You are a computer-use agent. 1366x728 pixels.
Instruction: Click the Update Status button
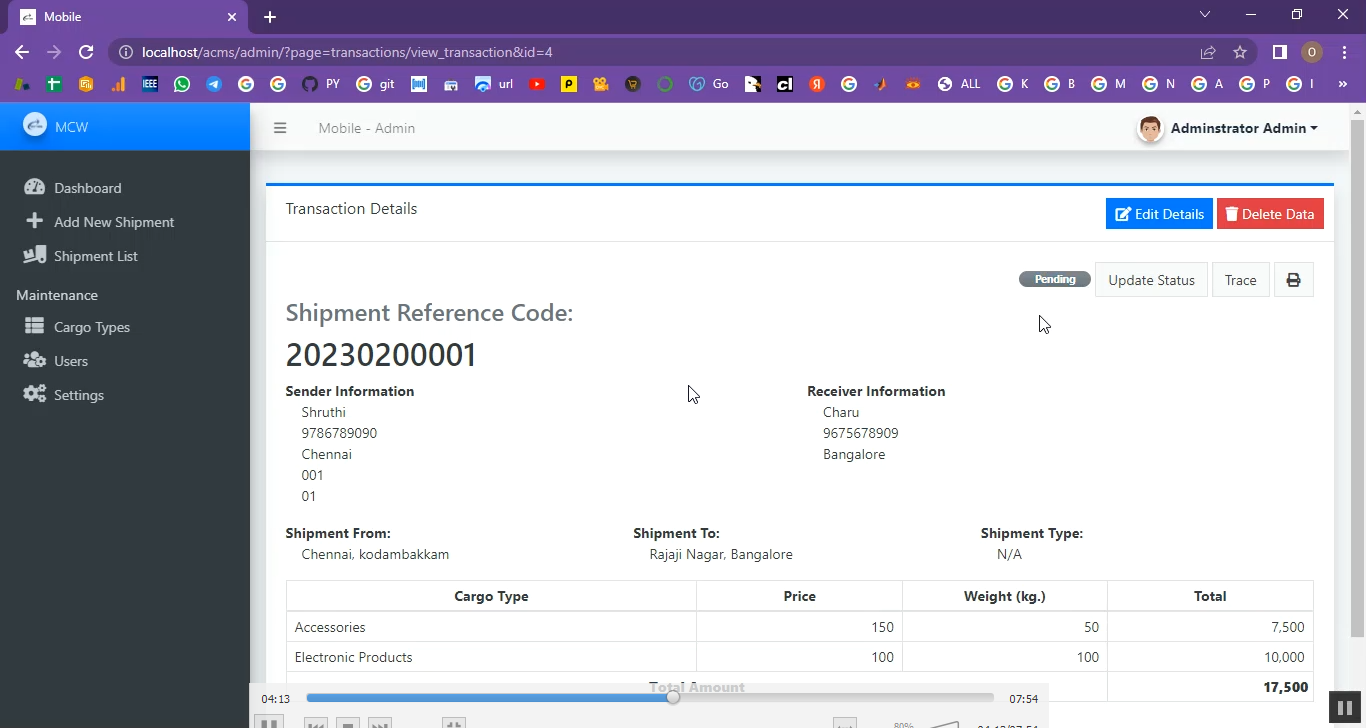[1151, 280]
